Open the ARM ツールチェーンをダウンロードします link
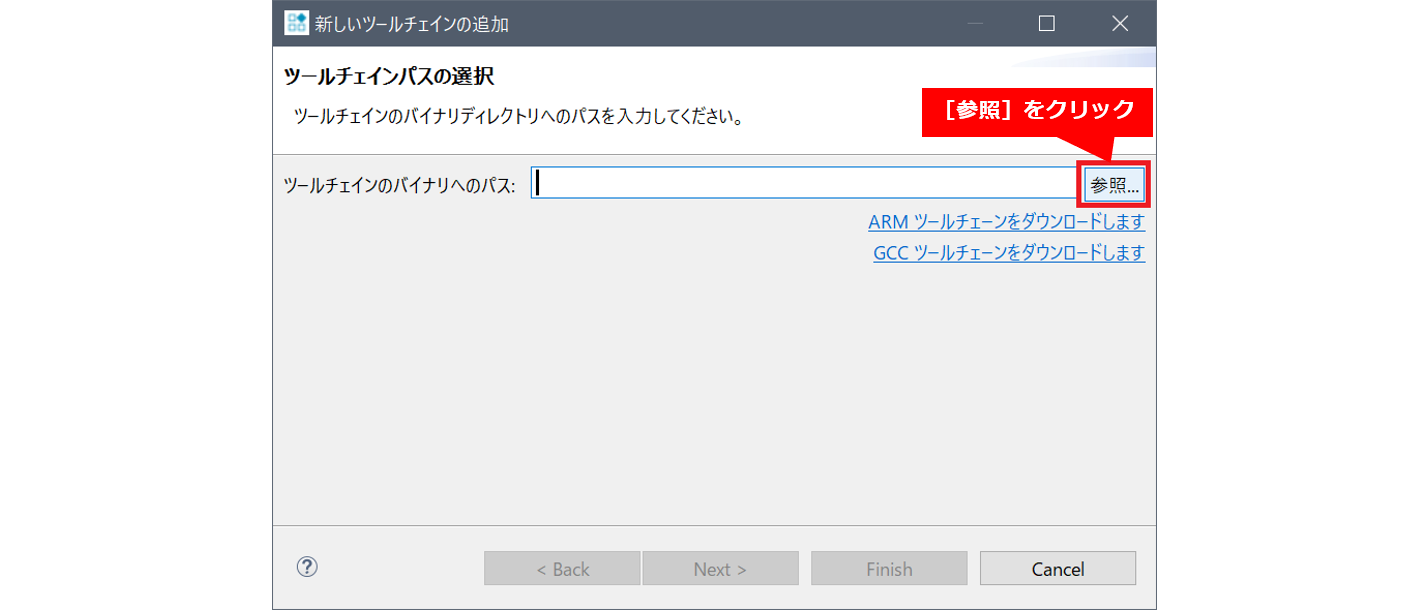1426x616 pixels. click(1006, 221)
